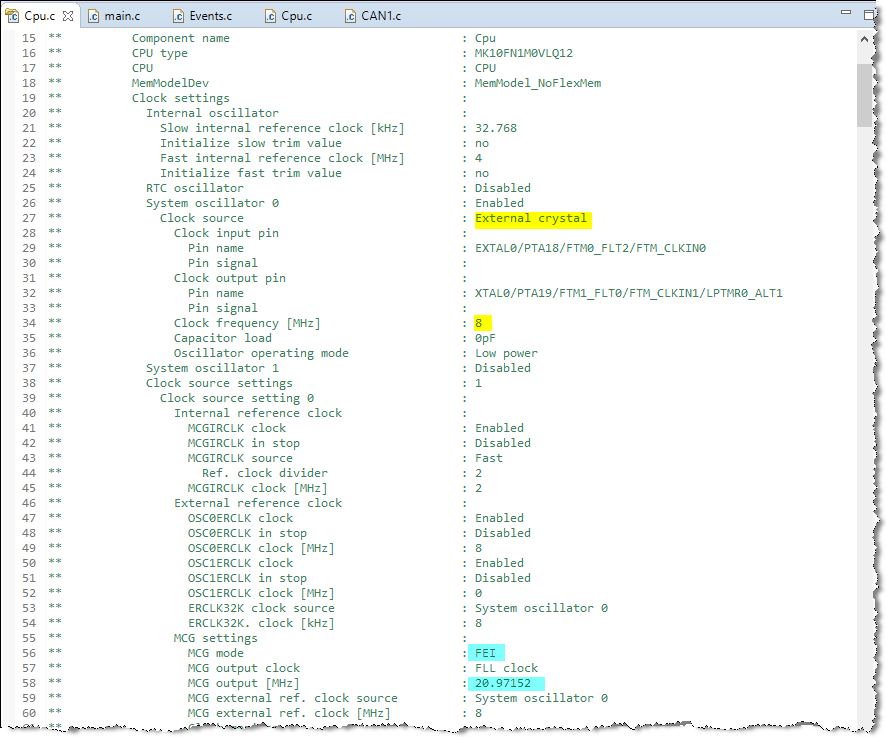The width and height of the screenshot is (886, 737).
Task: Click the 'RTC oscillator' label
Action: pos(195,188)
